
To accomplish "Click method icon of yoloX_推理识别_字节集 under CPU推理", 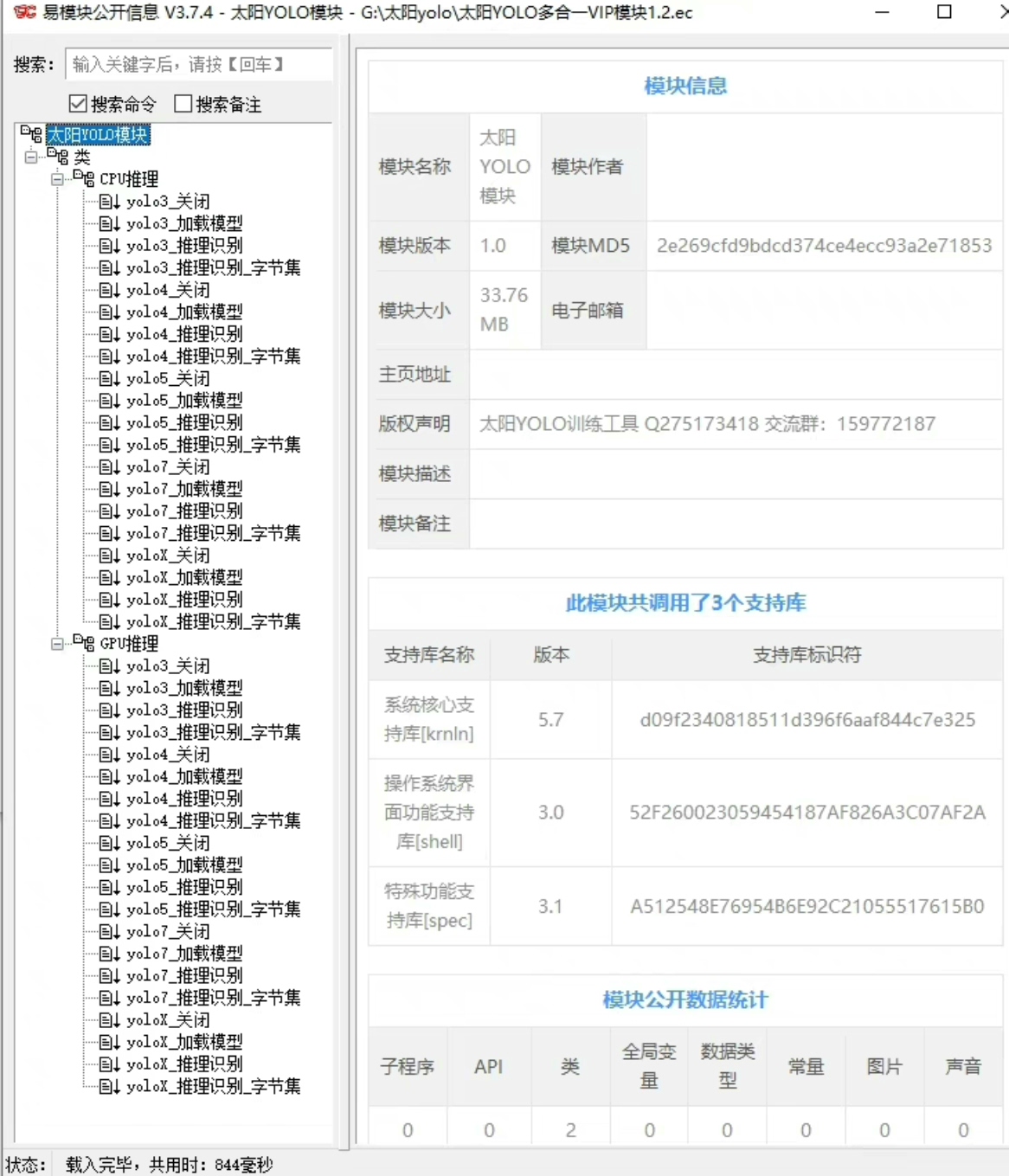I will [110, 621].
